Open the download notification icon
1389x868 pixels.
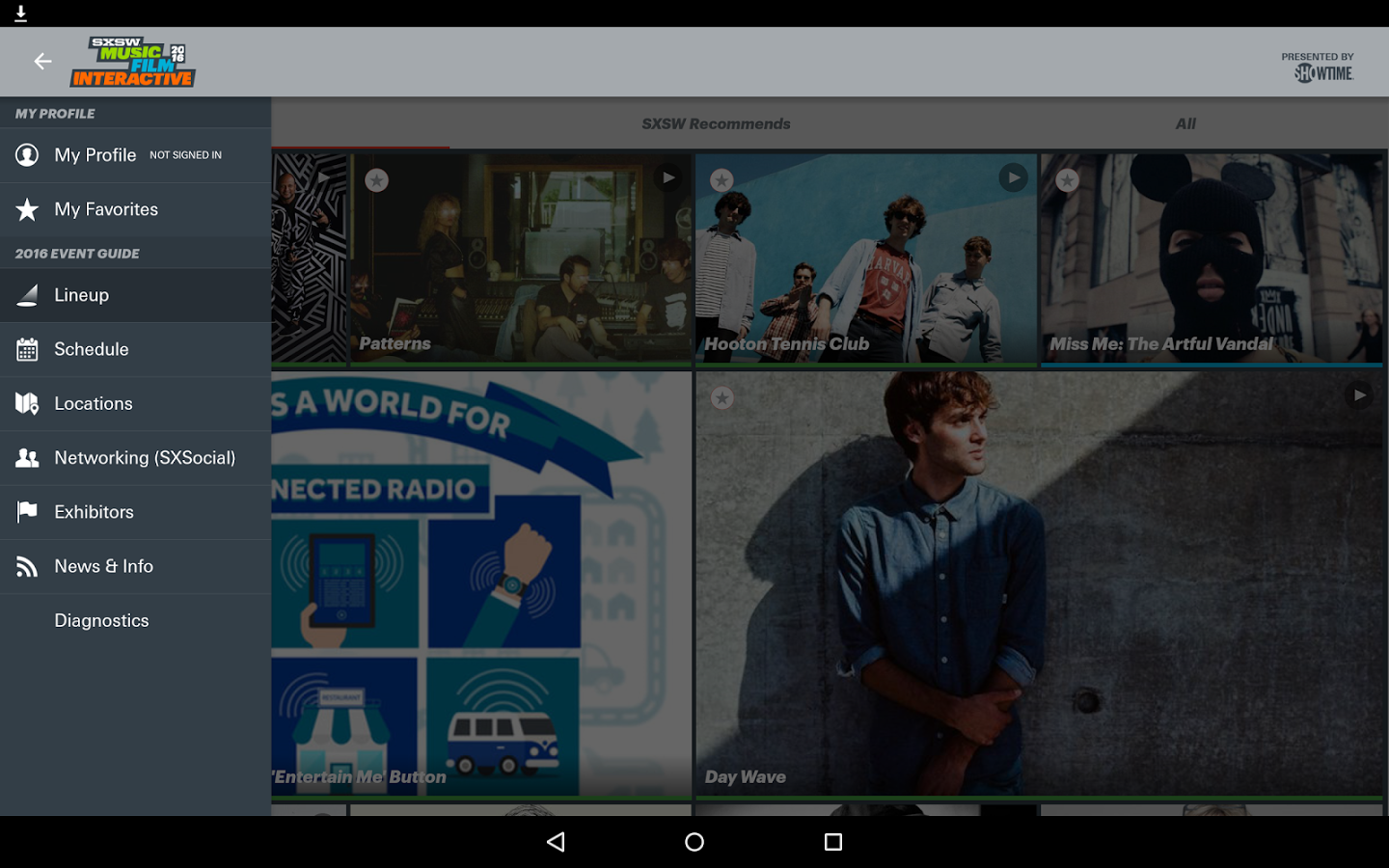[x=20, y=14]
